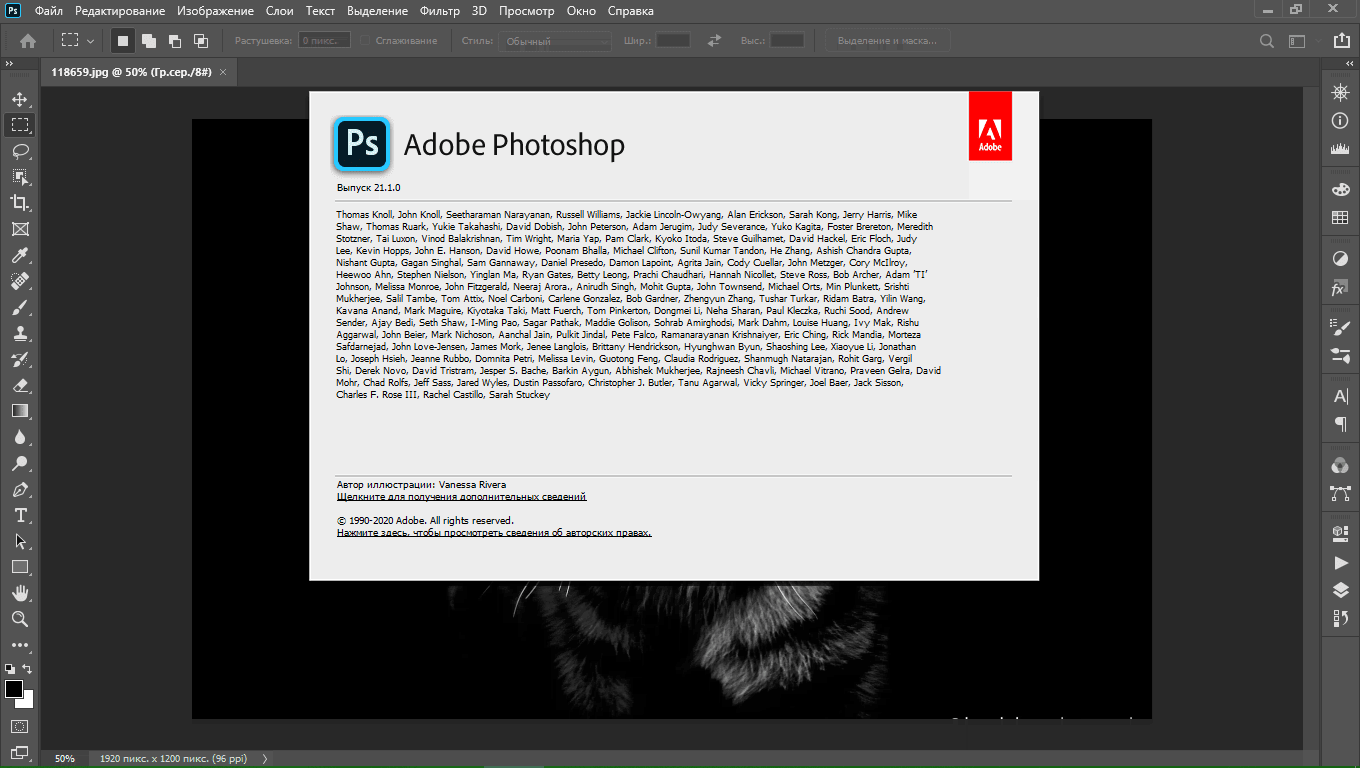Choose Add to selection mode button
Screen dimensions: 1360x768
[149, 41]
